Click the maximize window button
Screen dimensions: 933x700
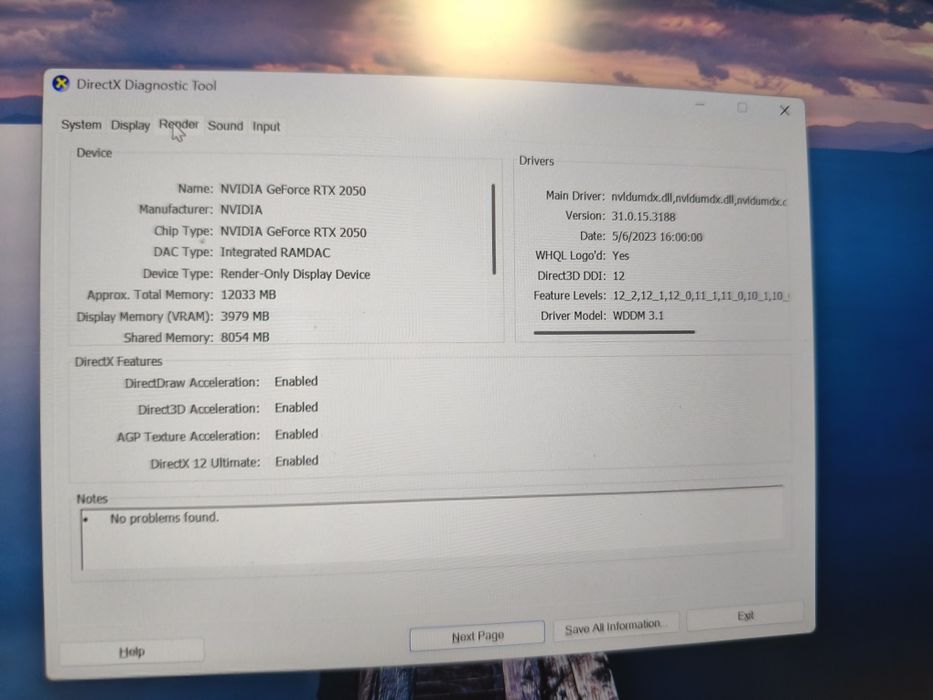742,108
